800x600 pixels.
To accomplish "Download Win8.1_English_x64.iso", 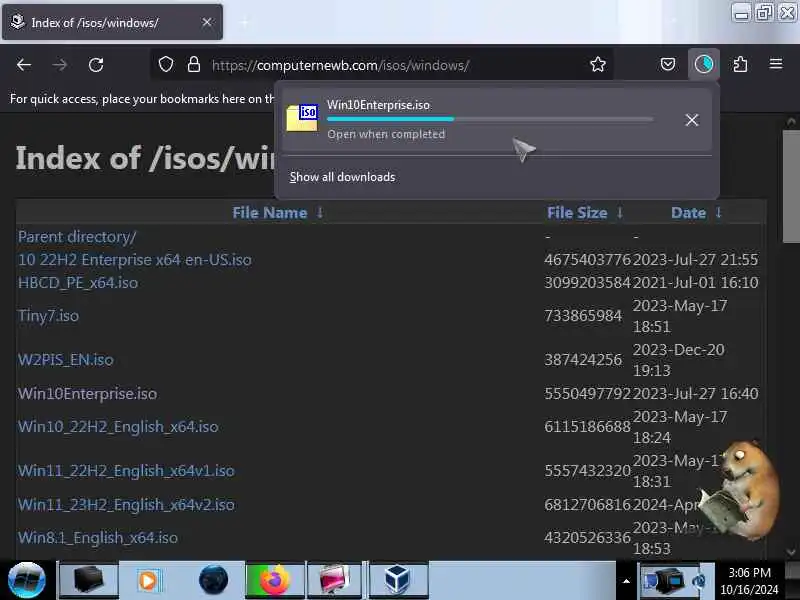I will [98, 538].
